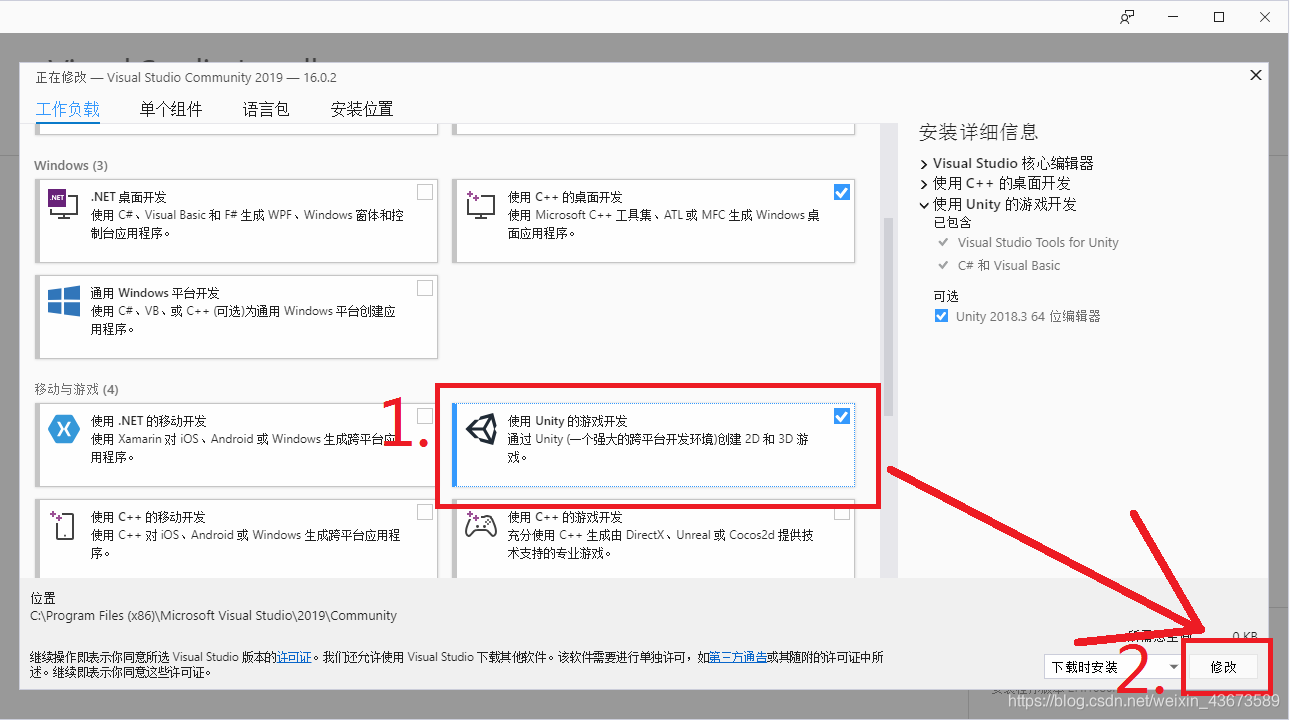
Task: Open the 语言包 tab
Action: pos(264,109)
